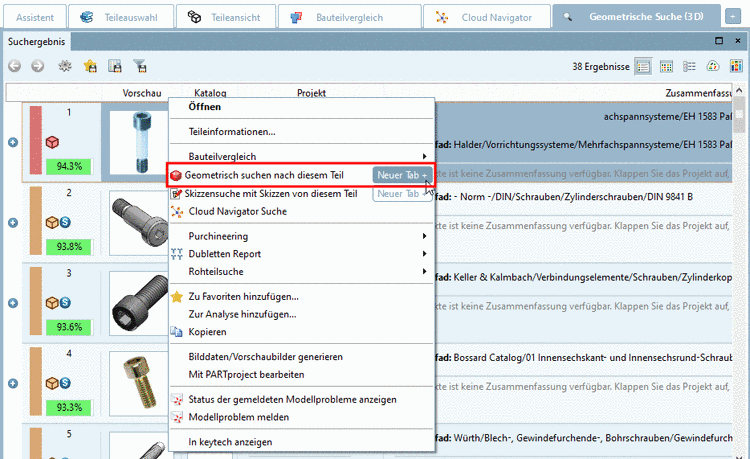750x459 pixels.
Task: Choose Bilddaten/Vorschaubilder generieren
Action: [x=302, y=357]
